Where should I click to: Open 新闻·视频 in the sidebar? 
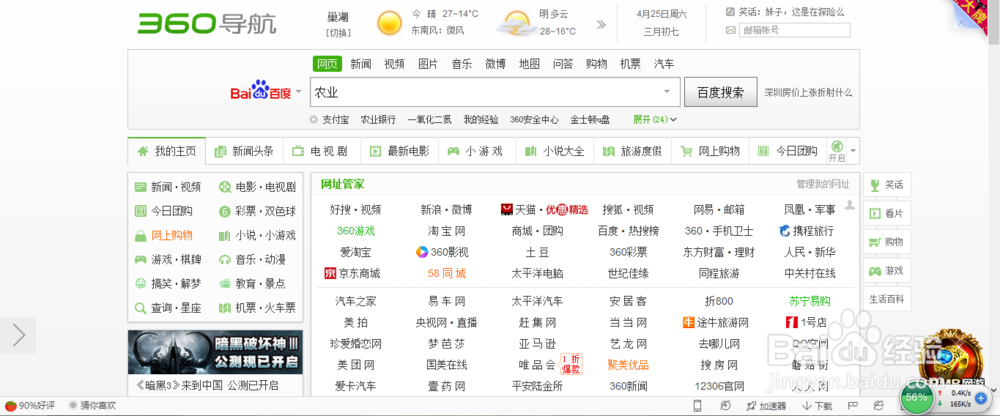pos(168,187)
